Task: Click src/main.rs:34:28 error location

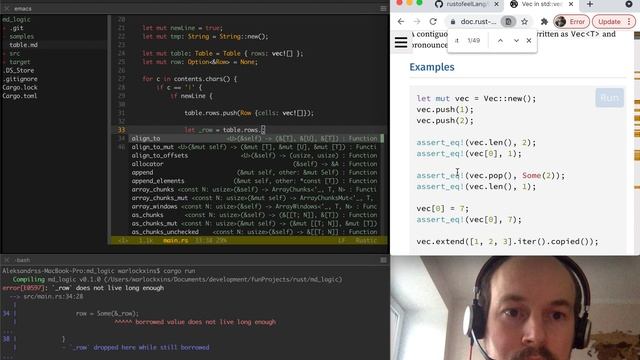Action: pyautogui.click(x=53, y=297)
